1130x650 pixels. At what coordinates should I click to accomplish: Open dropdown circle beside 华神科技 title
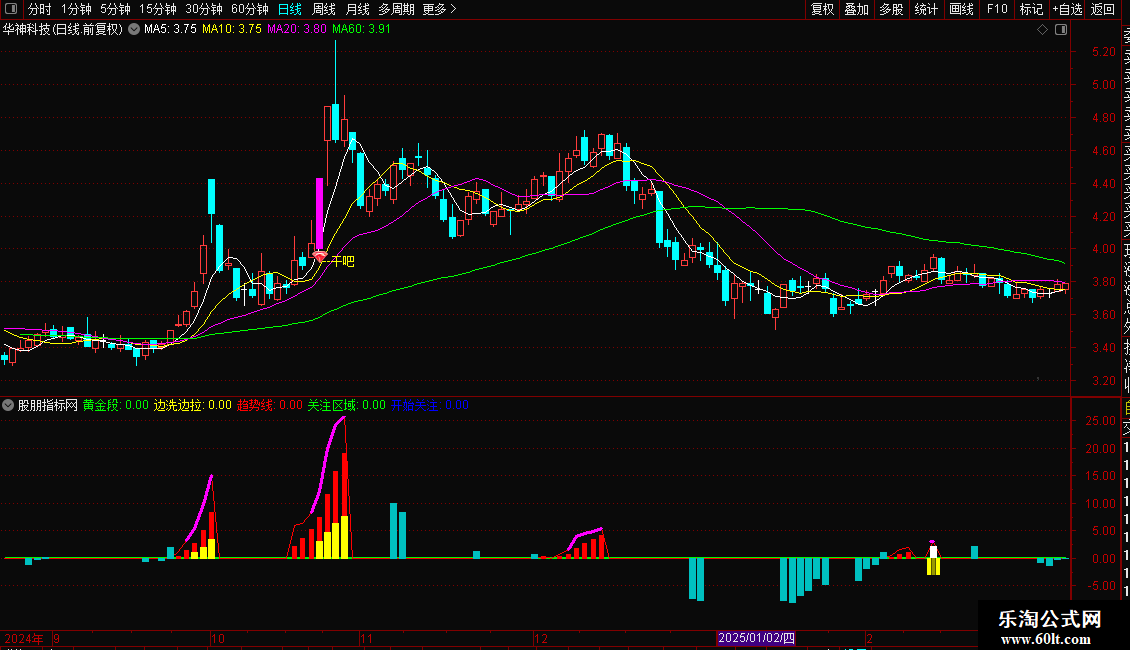134,29
